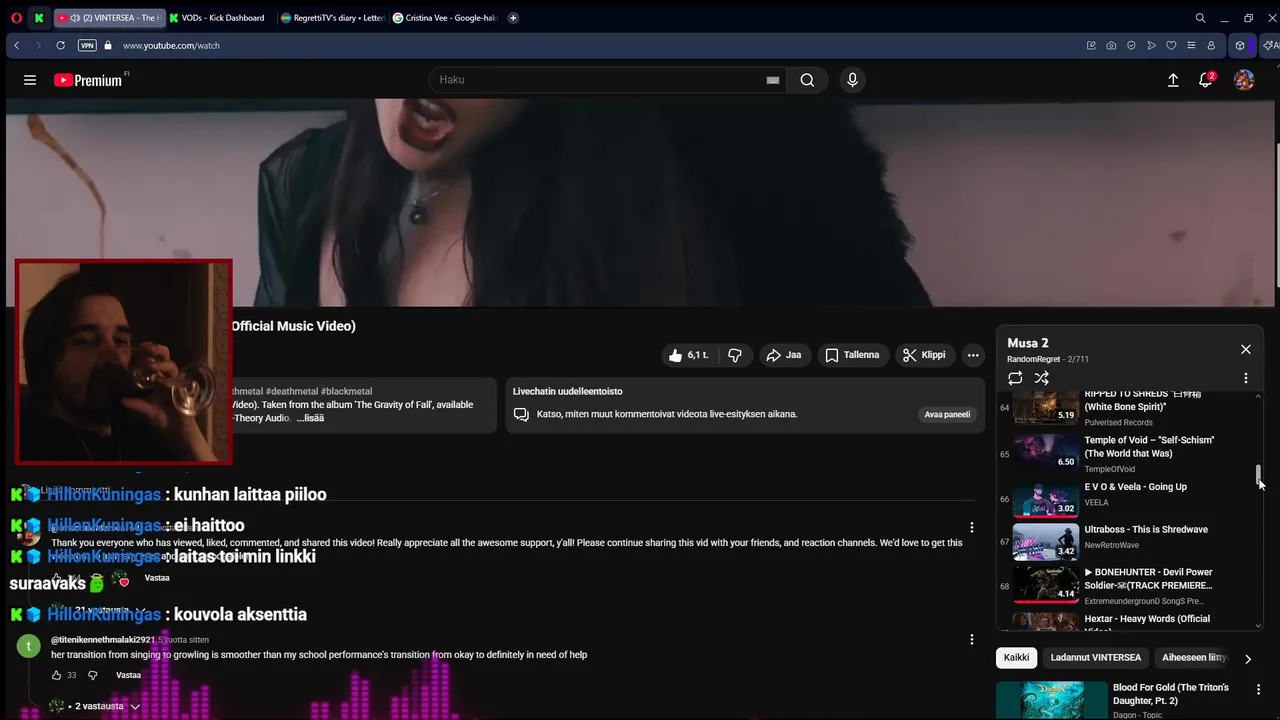Open the RandomRegret playlist owner link
Viewport: 1280px width, 720px height.
[1033, 359]
